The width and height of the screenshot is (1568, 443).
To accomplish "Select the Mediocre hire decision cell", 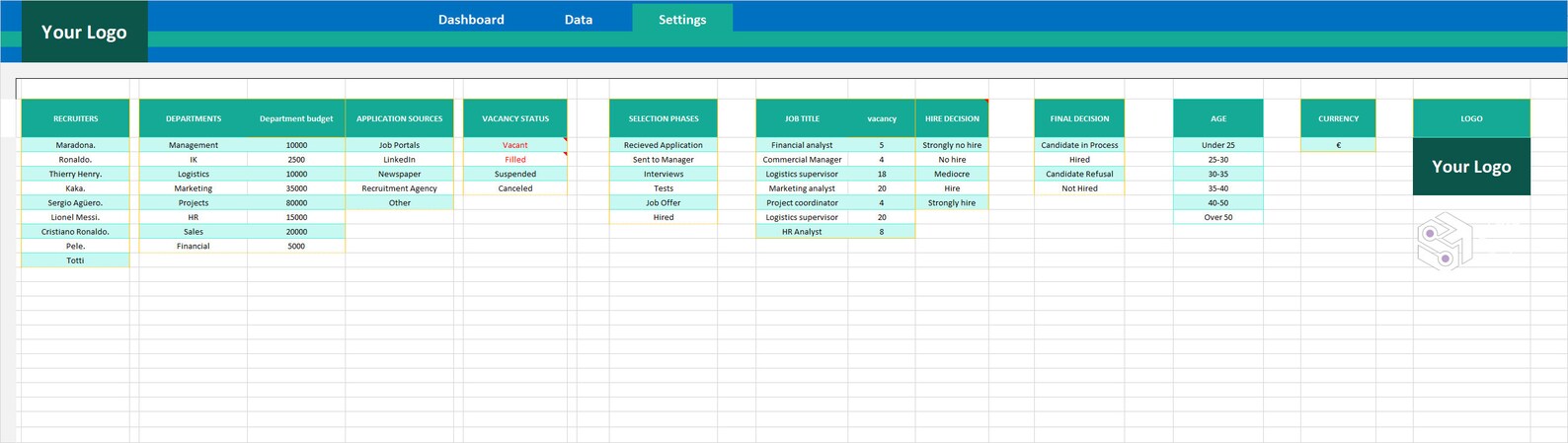I will (x=952, y=174).
